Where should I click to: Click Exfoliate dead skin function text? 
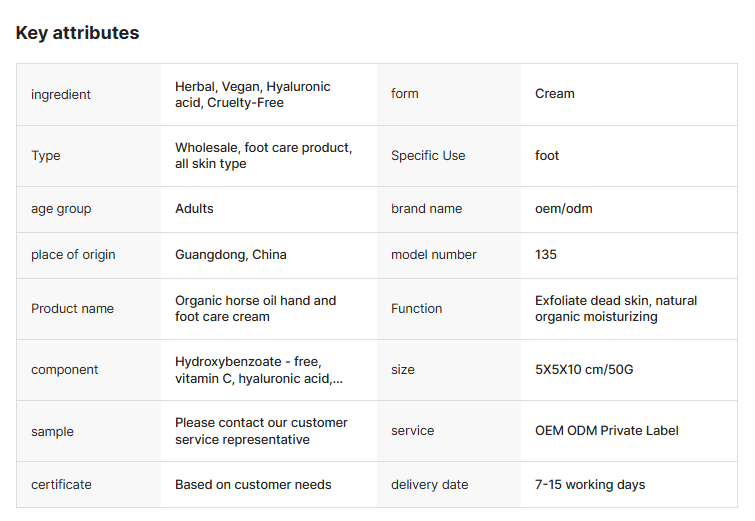click(616, 309)
